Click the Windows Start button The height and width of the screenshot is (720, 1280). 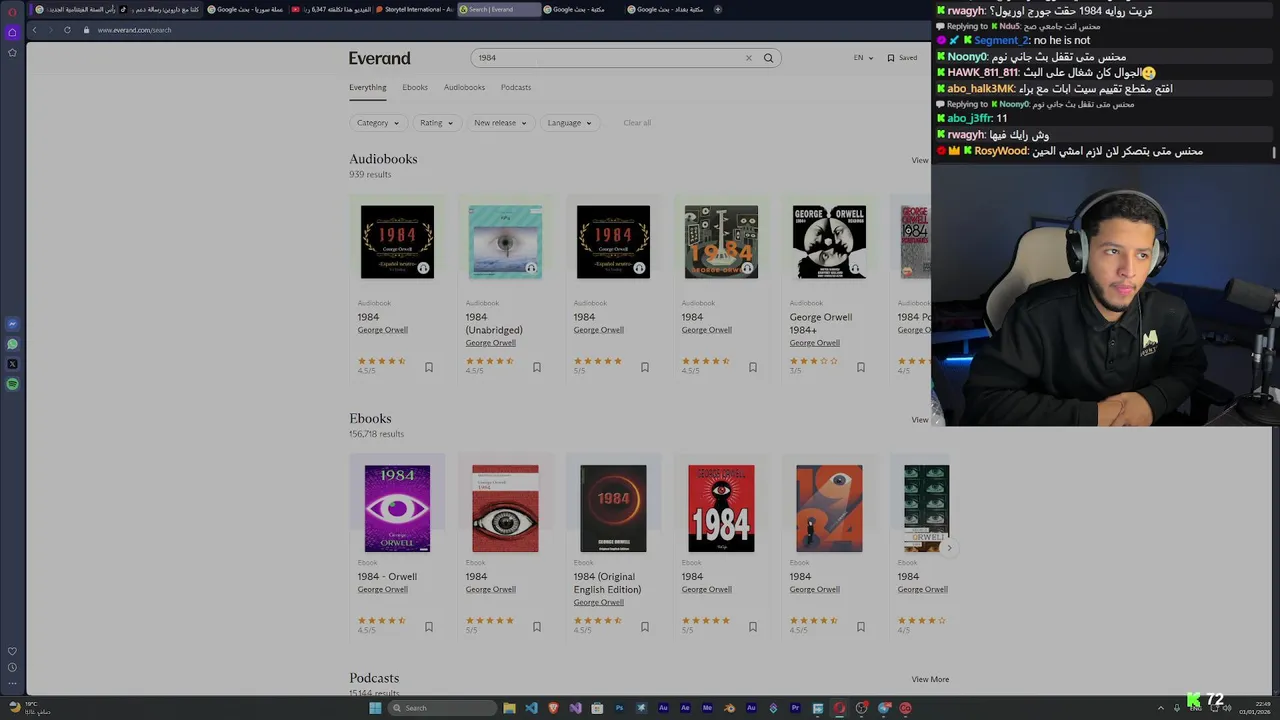point(375,708)
